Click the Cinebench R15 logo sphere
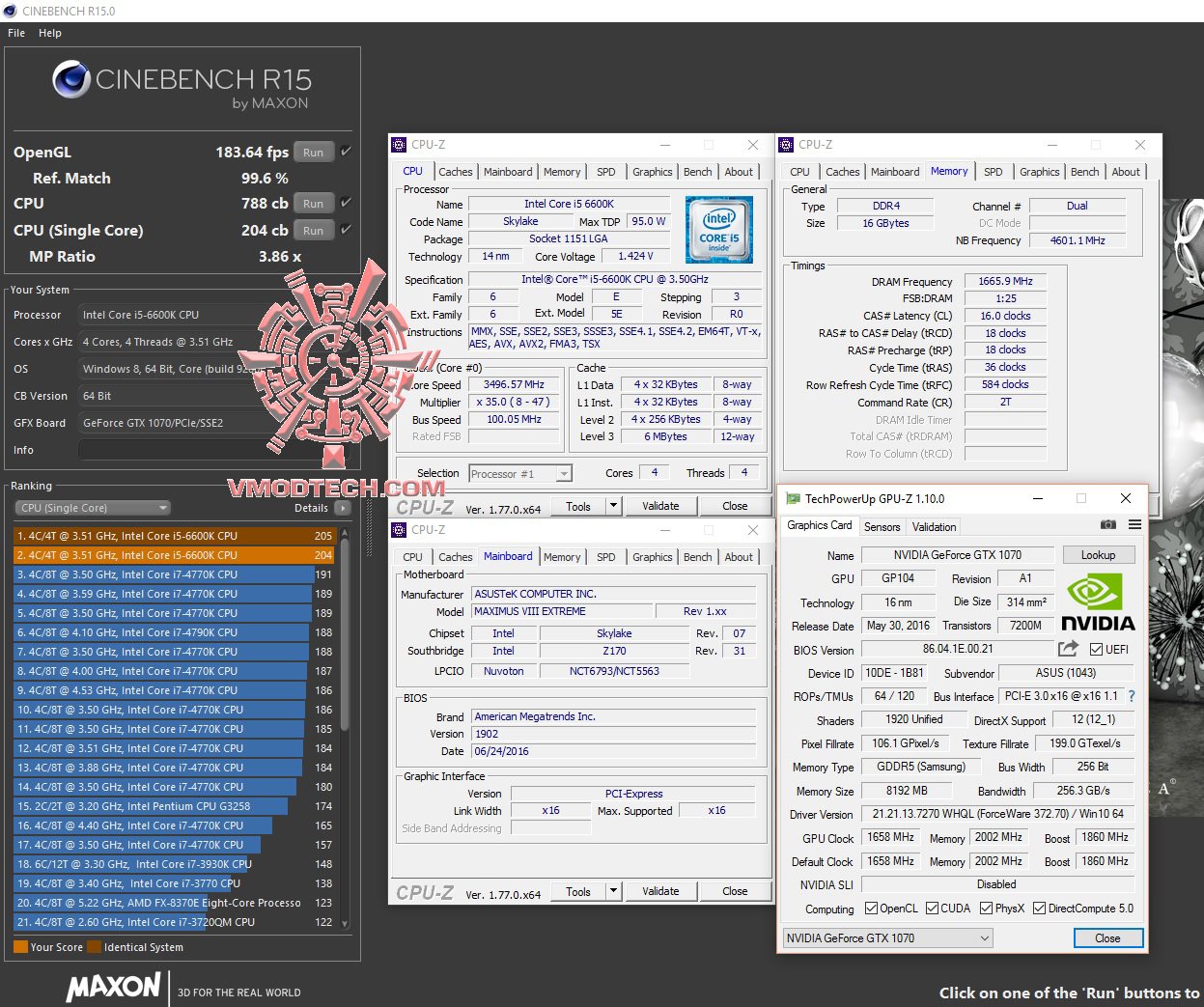1204x1007 pixels. click(71, 80)
